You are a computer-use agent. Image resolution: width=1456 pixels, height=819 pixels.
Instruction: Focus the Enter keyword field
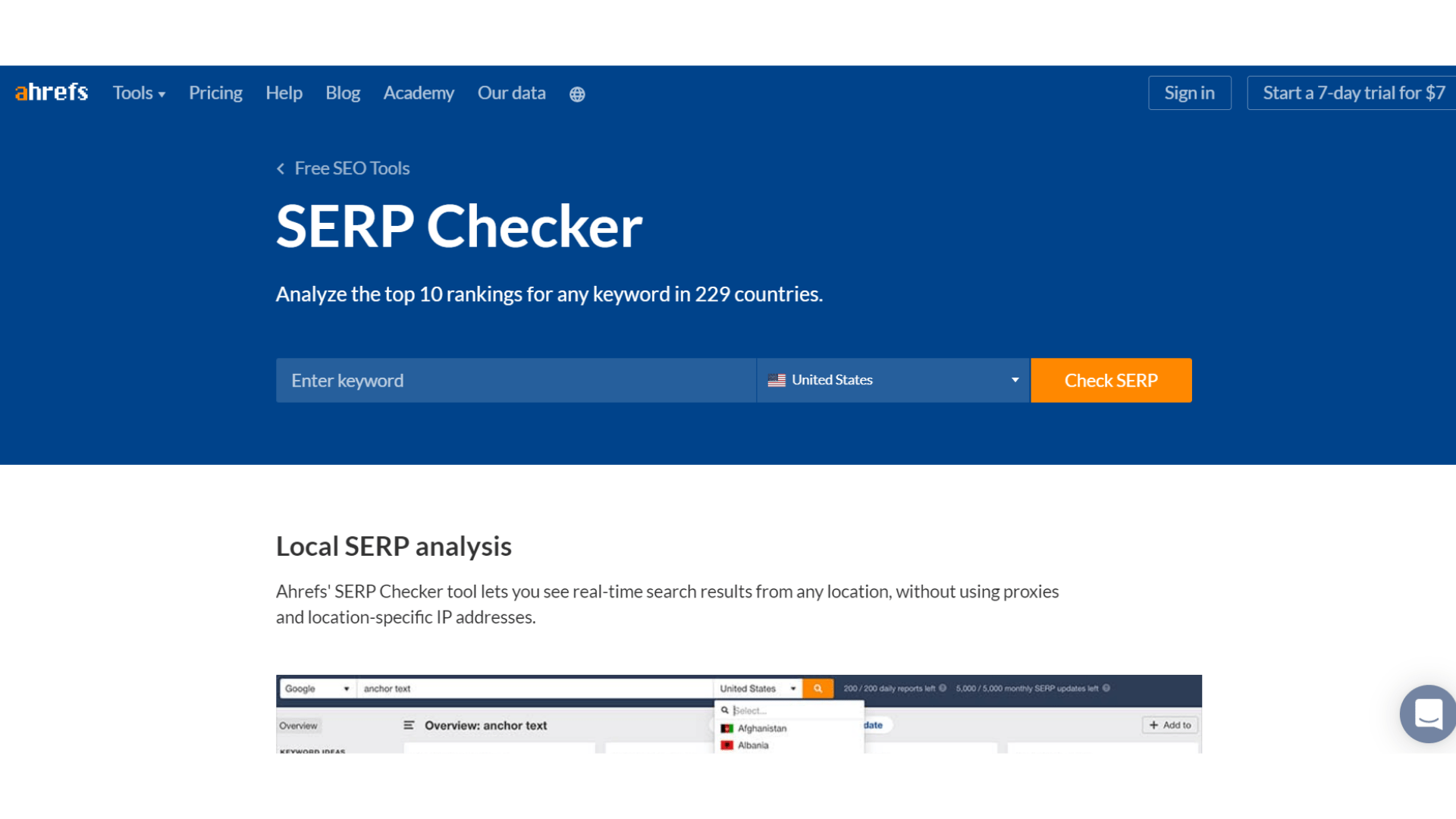(x=516, y=380)
